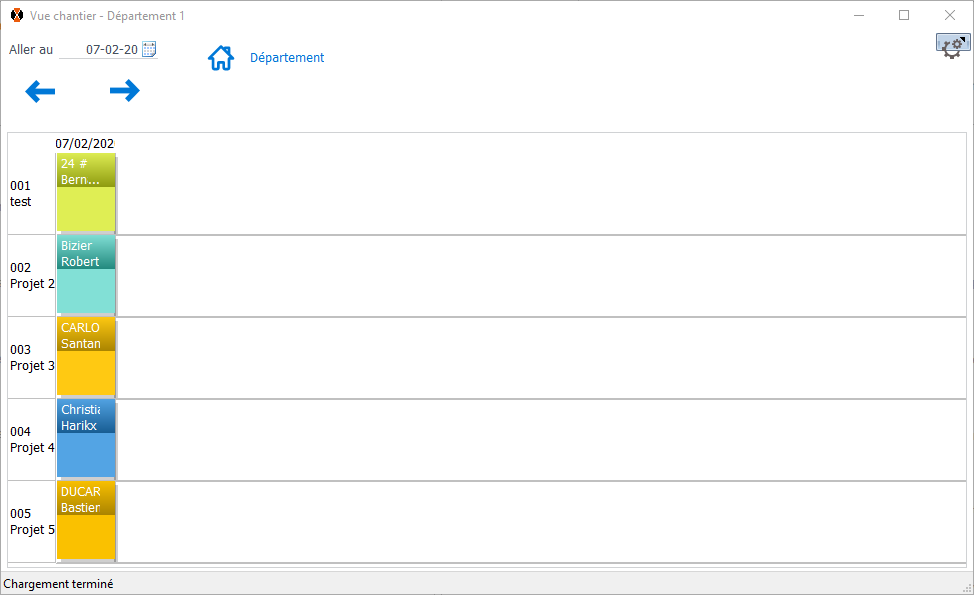Open the calendar date picker
The height and width of the screenshot is (595, 974).
tap(150, 49)
